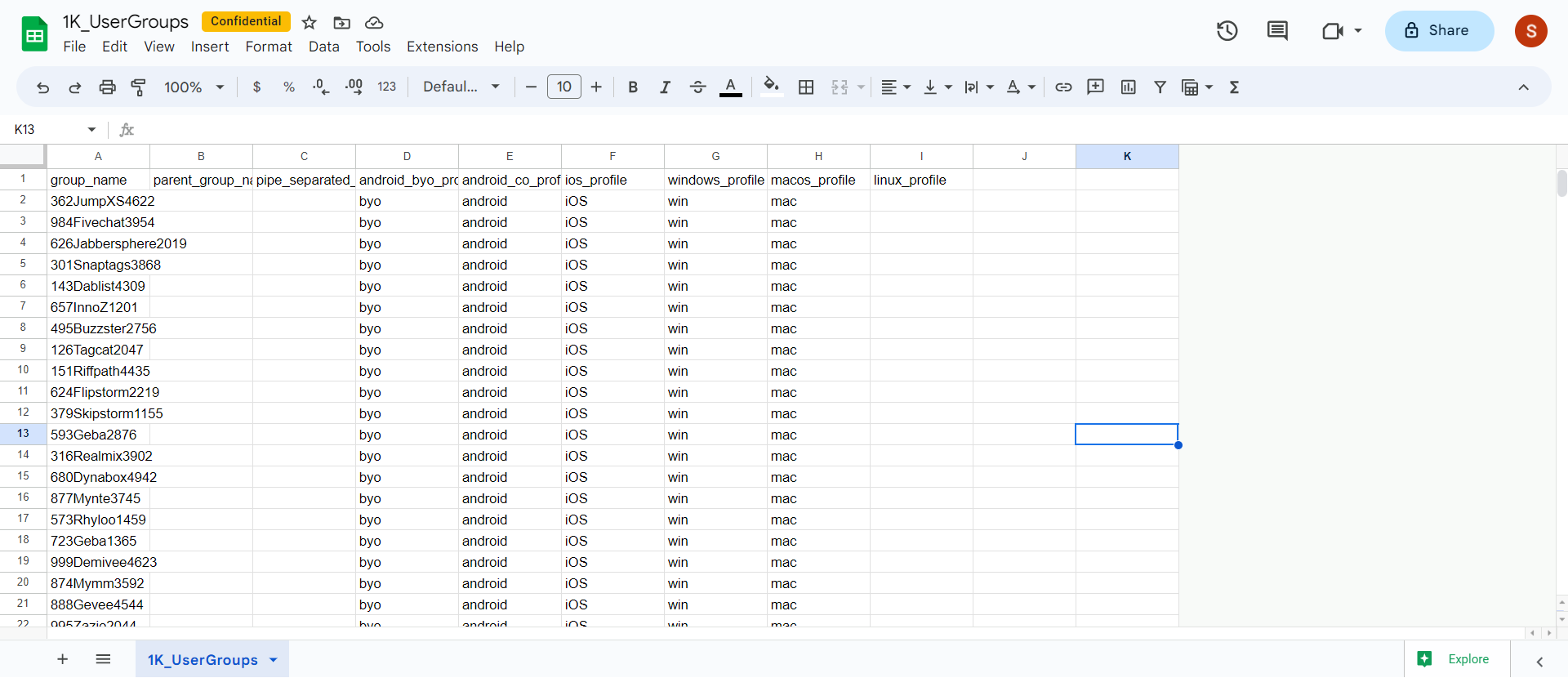
Task: Open horizontal align dropdown
Action: click(x=896, y=87)
